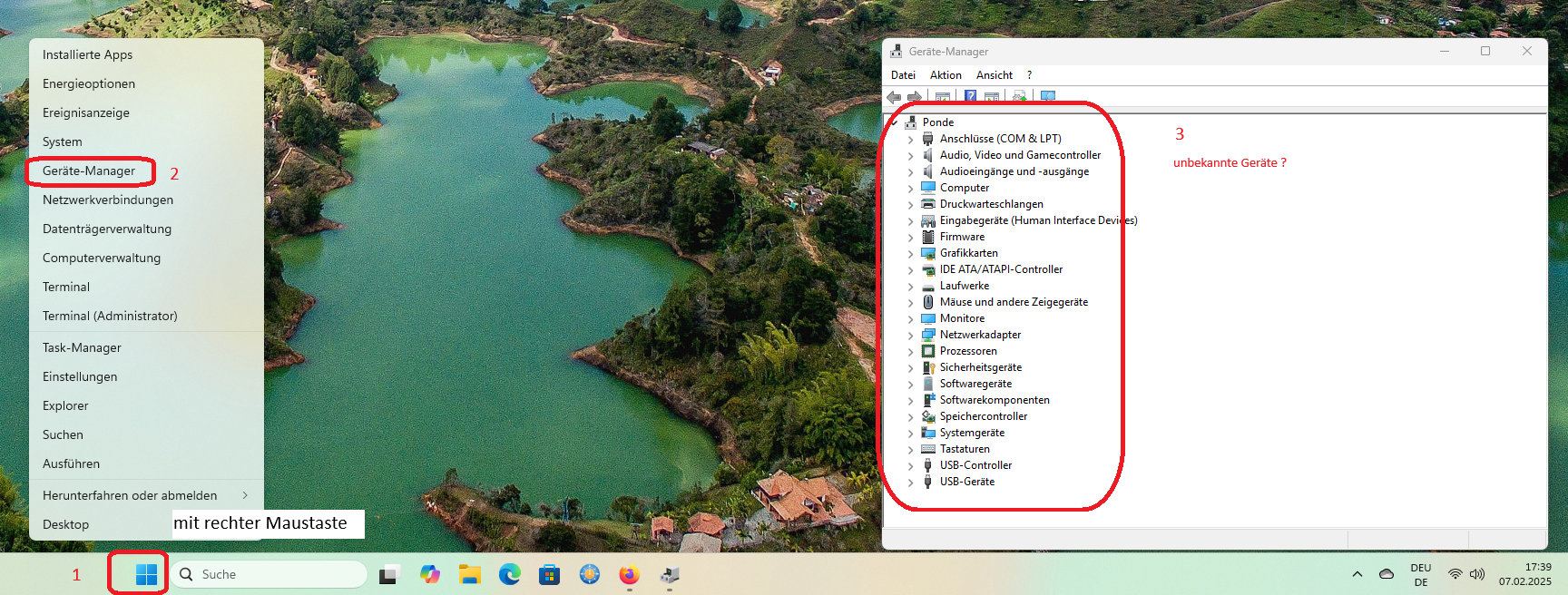
Task: Click the Ponde computer icon at tree root
Action: pyautogui.click(x=910, y=122)
